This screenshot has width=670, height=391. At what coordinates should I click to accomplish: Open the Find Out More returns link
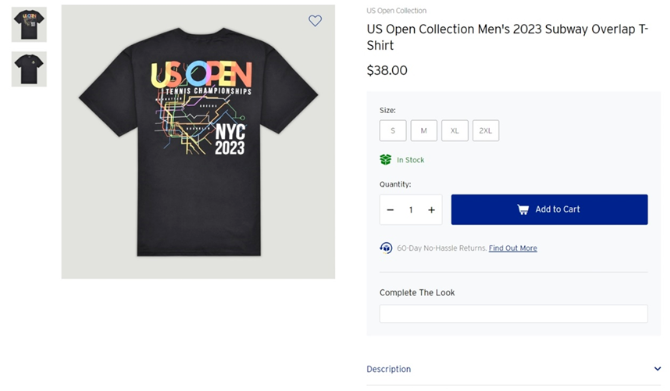[x=513, y=248]
